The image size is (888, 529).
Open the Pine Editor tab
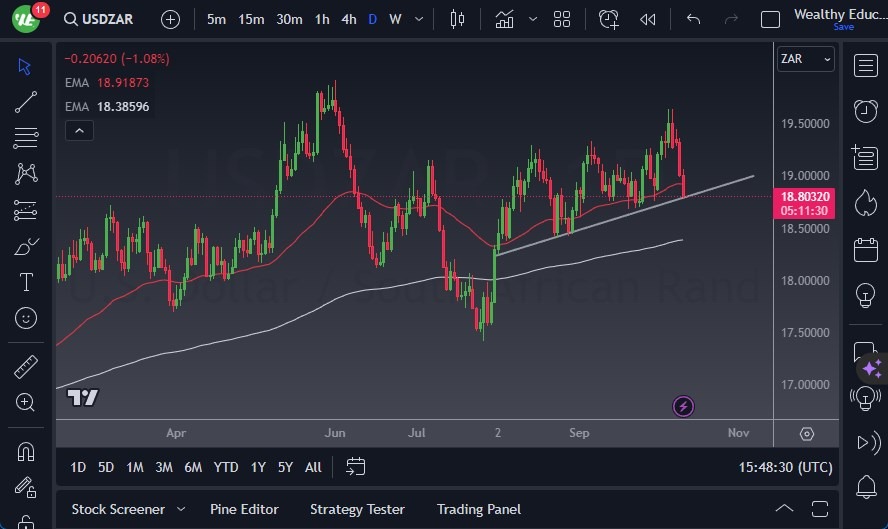[244, 509]
